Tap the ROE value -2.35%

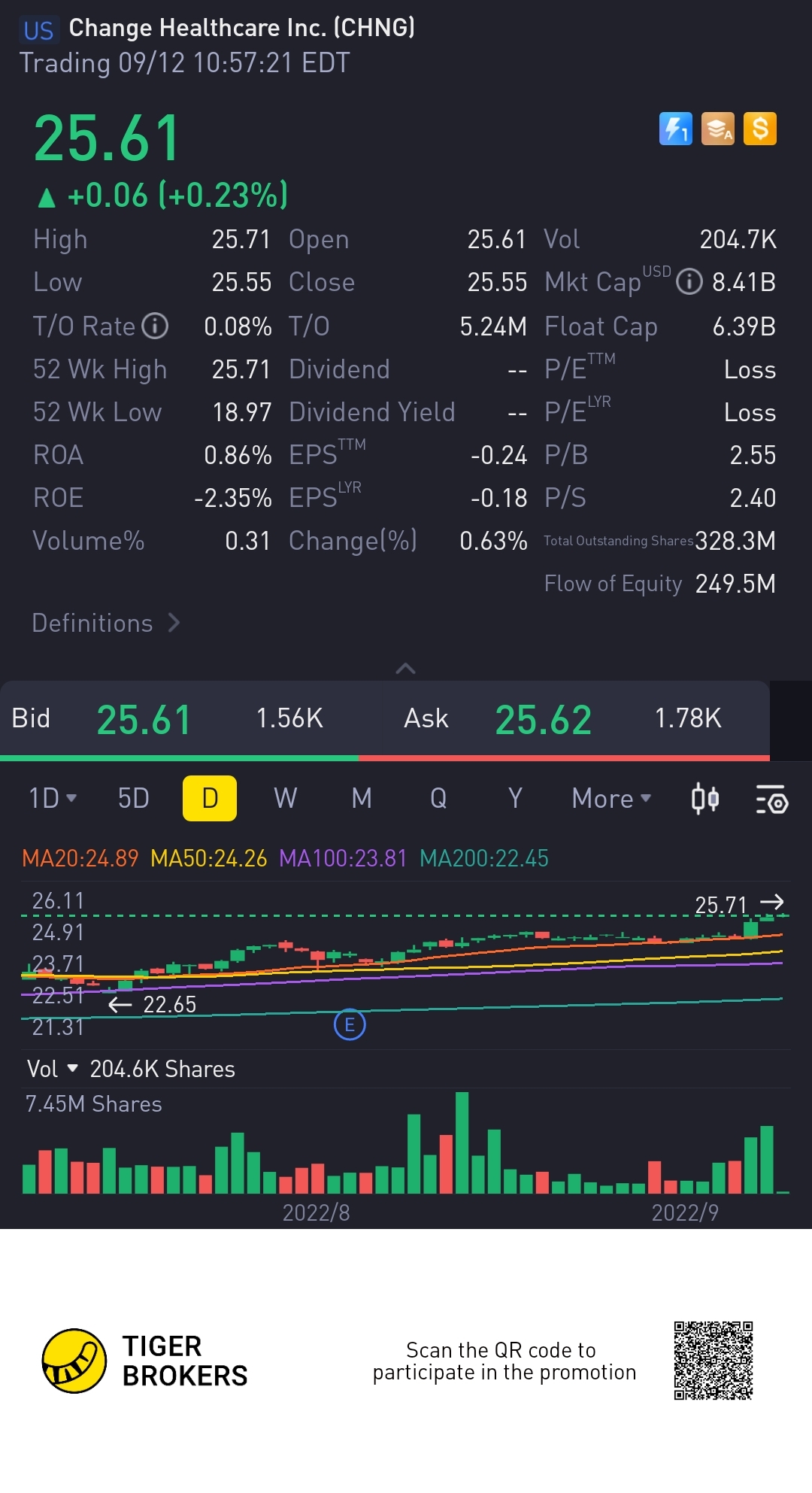coord(232,497)
